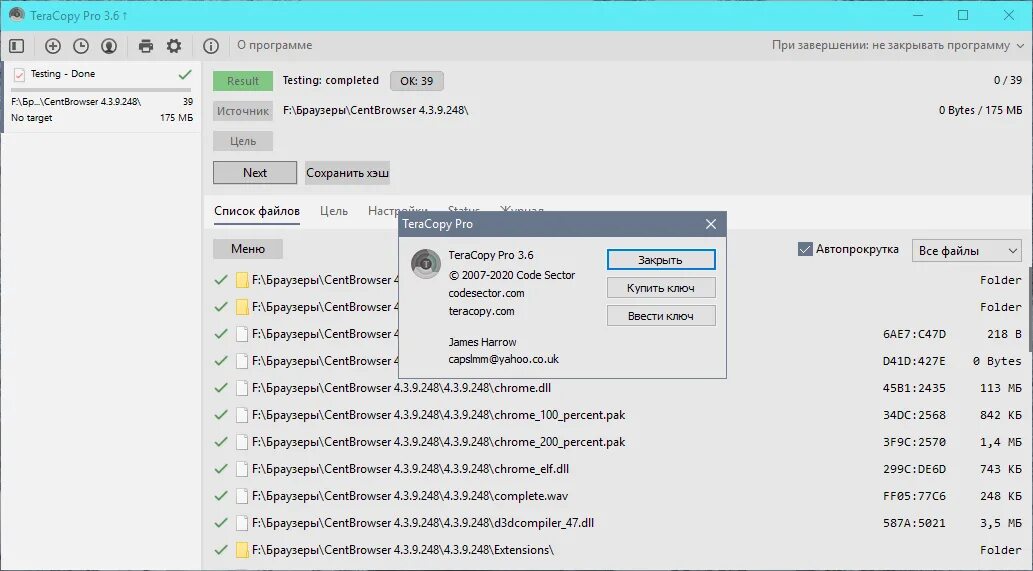Image resolution: width=1033 pixels, height=571 pixels.
Task: Open teracopy.com link in About dialog
Action: [x=481, y=311]
